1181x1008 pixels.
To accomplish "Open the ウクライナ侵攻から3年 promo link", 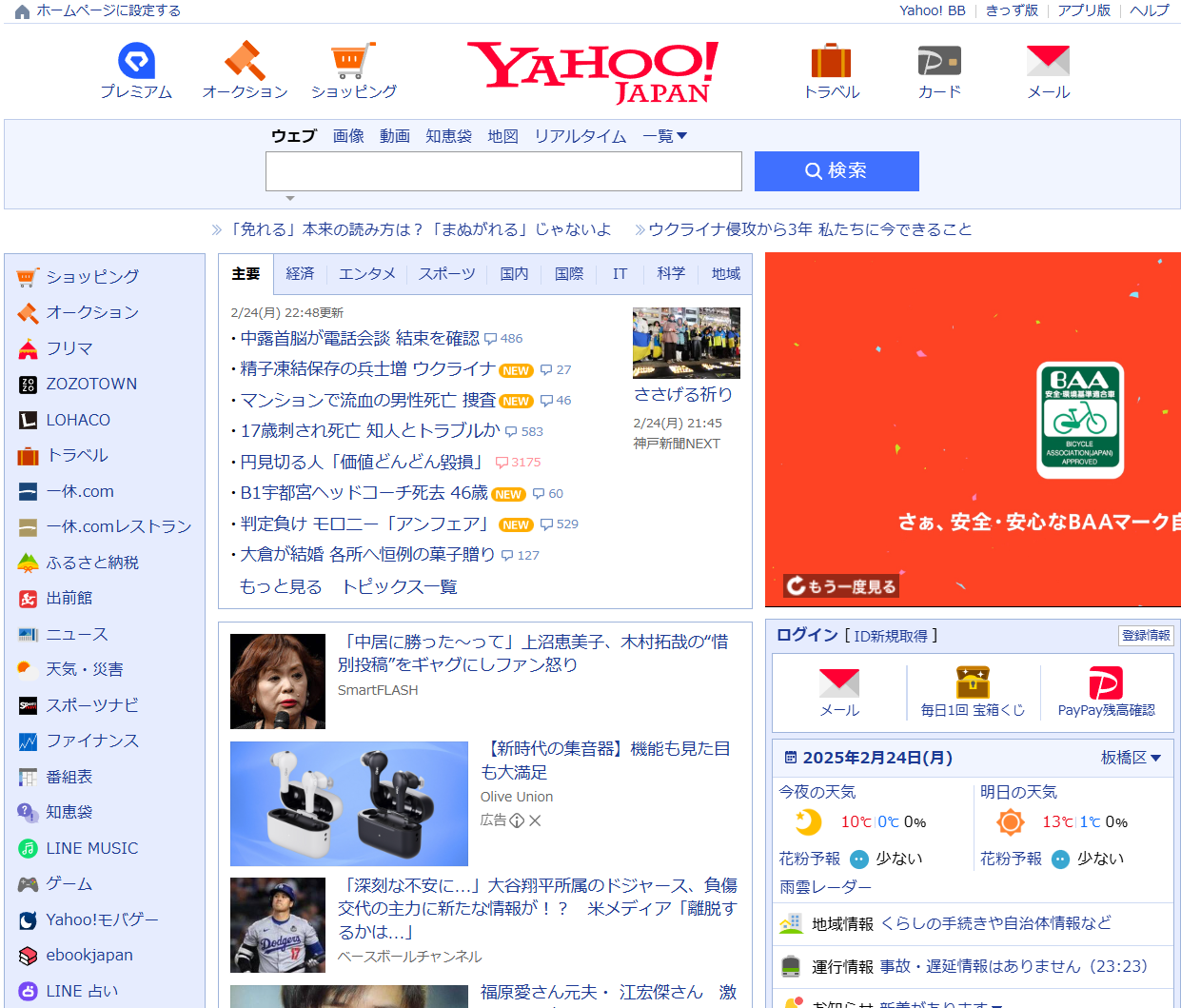I will 810,229.
